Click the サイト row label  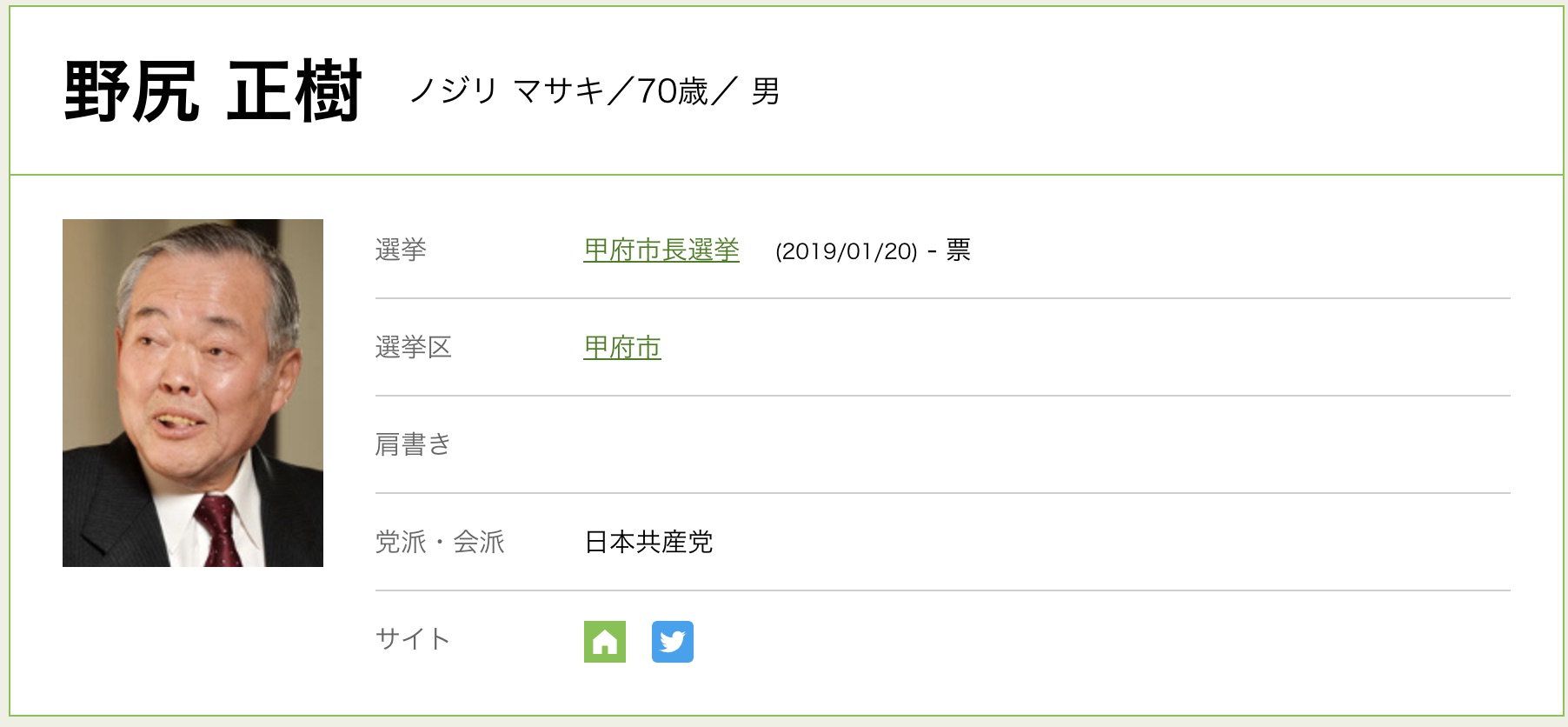[413, 640]
